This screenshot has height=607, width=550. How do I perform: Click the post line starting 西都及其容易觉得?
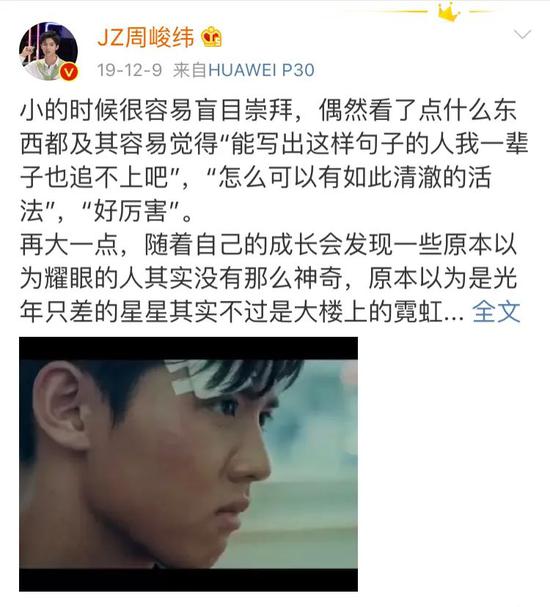(x=274, y=144)
